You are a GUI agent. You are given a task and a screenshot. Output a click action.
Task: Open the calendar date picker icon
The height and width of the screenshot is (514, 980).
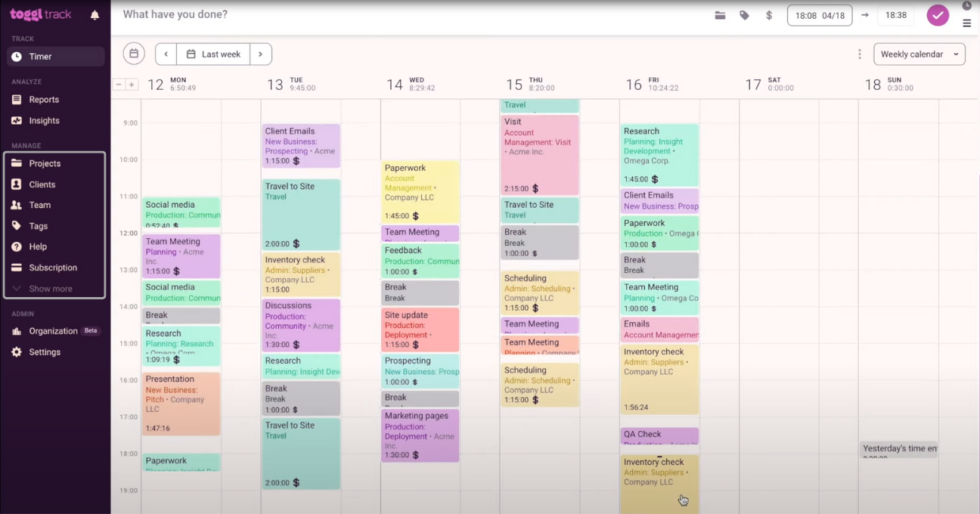[x=134, y=54]
